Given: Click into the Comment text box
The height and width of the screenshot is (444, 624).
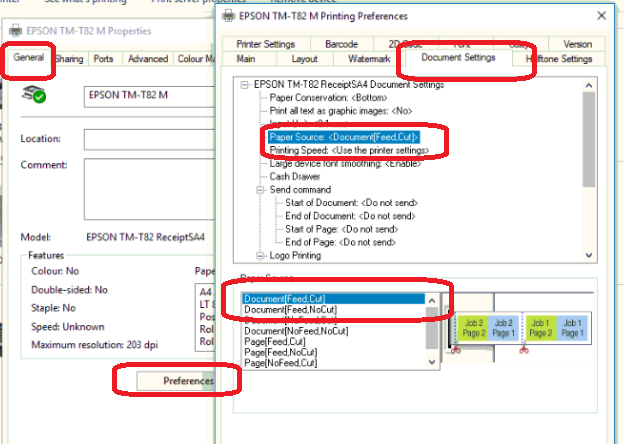Looking at the screenshot, I should pos(149,189).
